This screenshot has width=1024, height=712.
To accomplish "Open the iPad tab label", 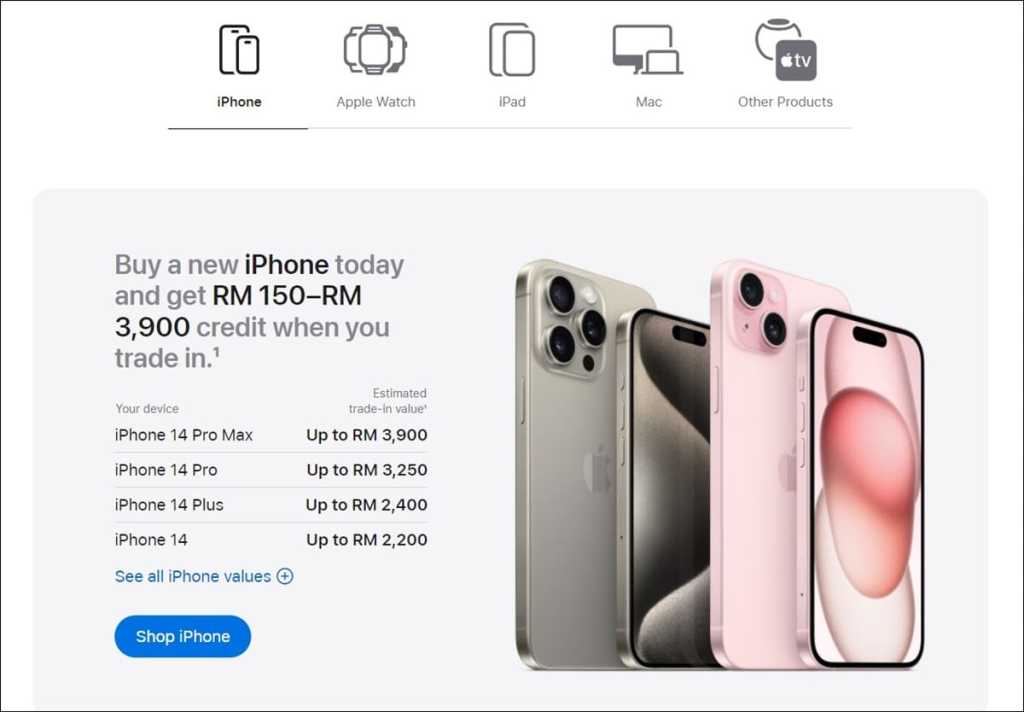I will (512, 102).
